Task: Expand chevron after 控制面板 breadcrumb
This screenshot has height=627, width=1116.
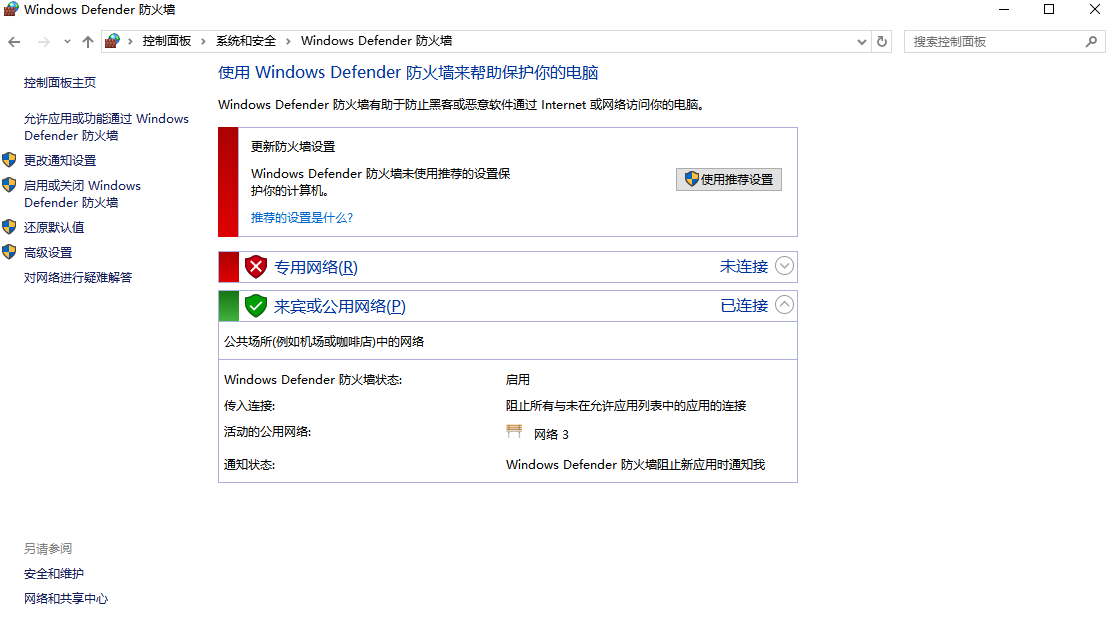Action: (x=203, y=41)
